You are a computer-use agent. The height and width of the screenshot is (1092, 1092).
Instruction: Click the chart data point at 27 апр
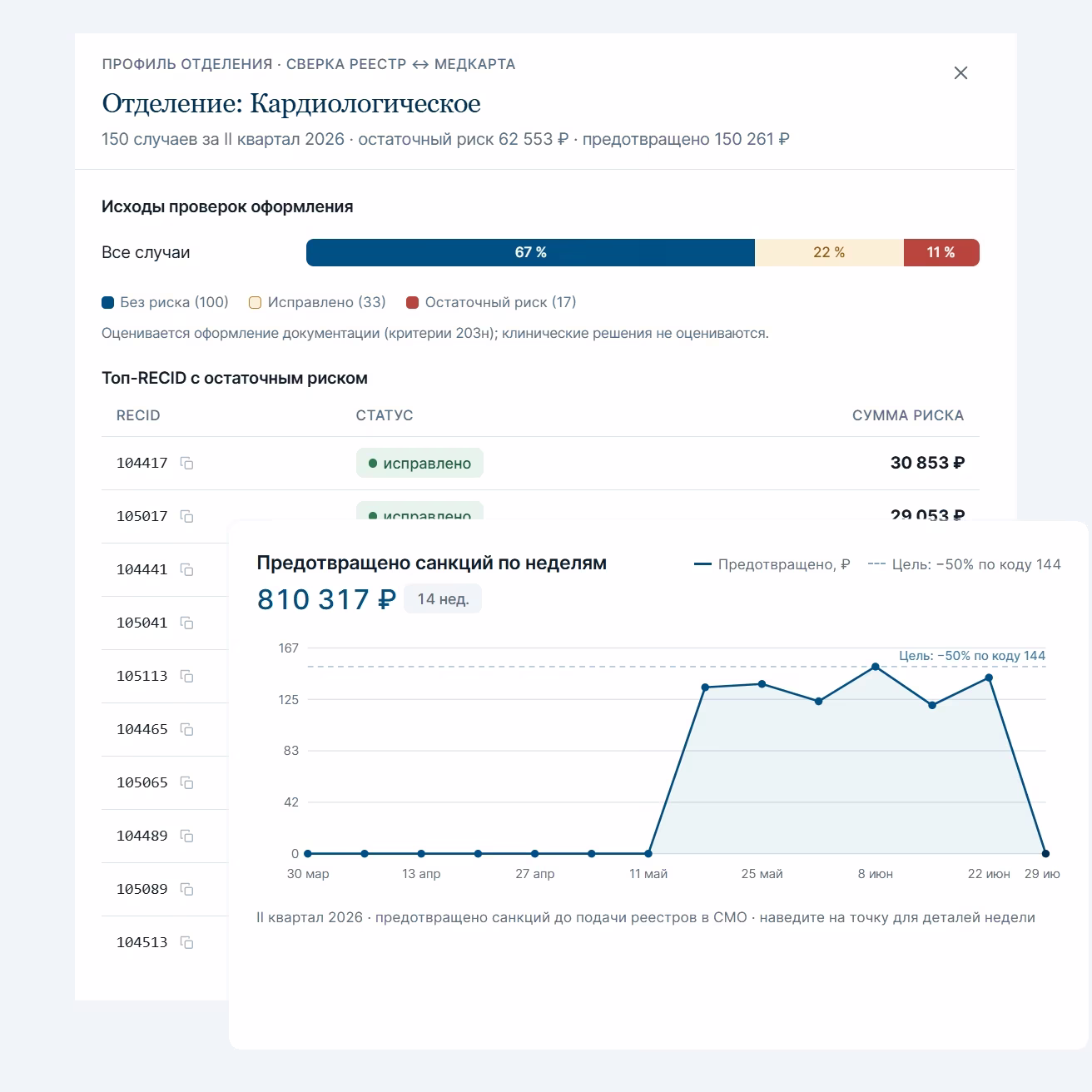click(x=534, y=853)
